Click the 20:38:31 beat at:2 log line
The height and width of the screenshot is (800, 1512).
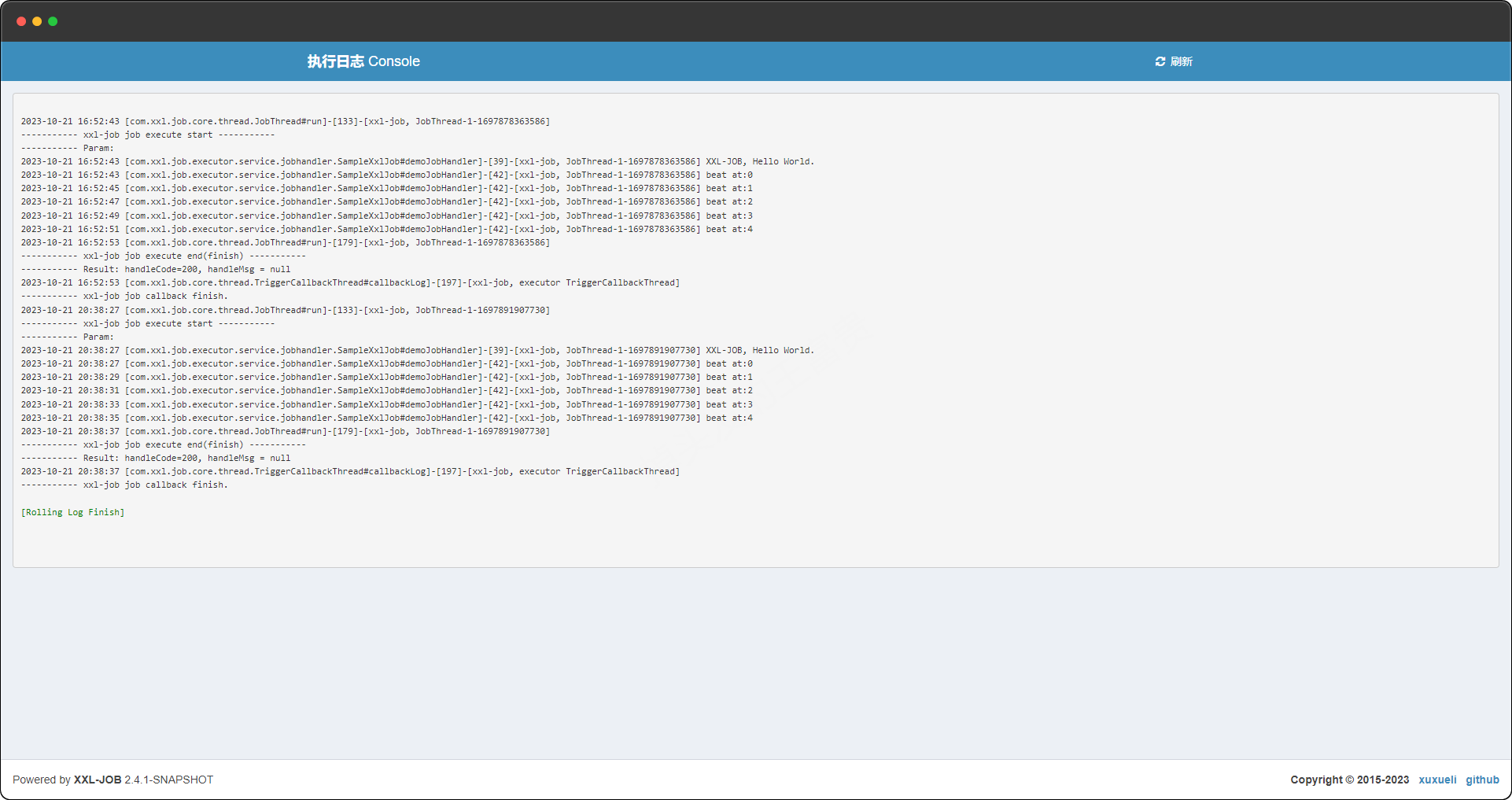tap(387, 390)
